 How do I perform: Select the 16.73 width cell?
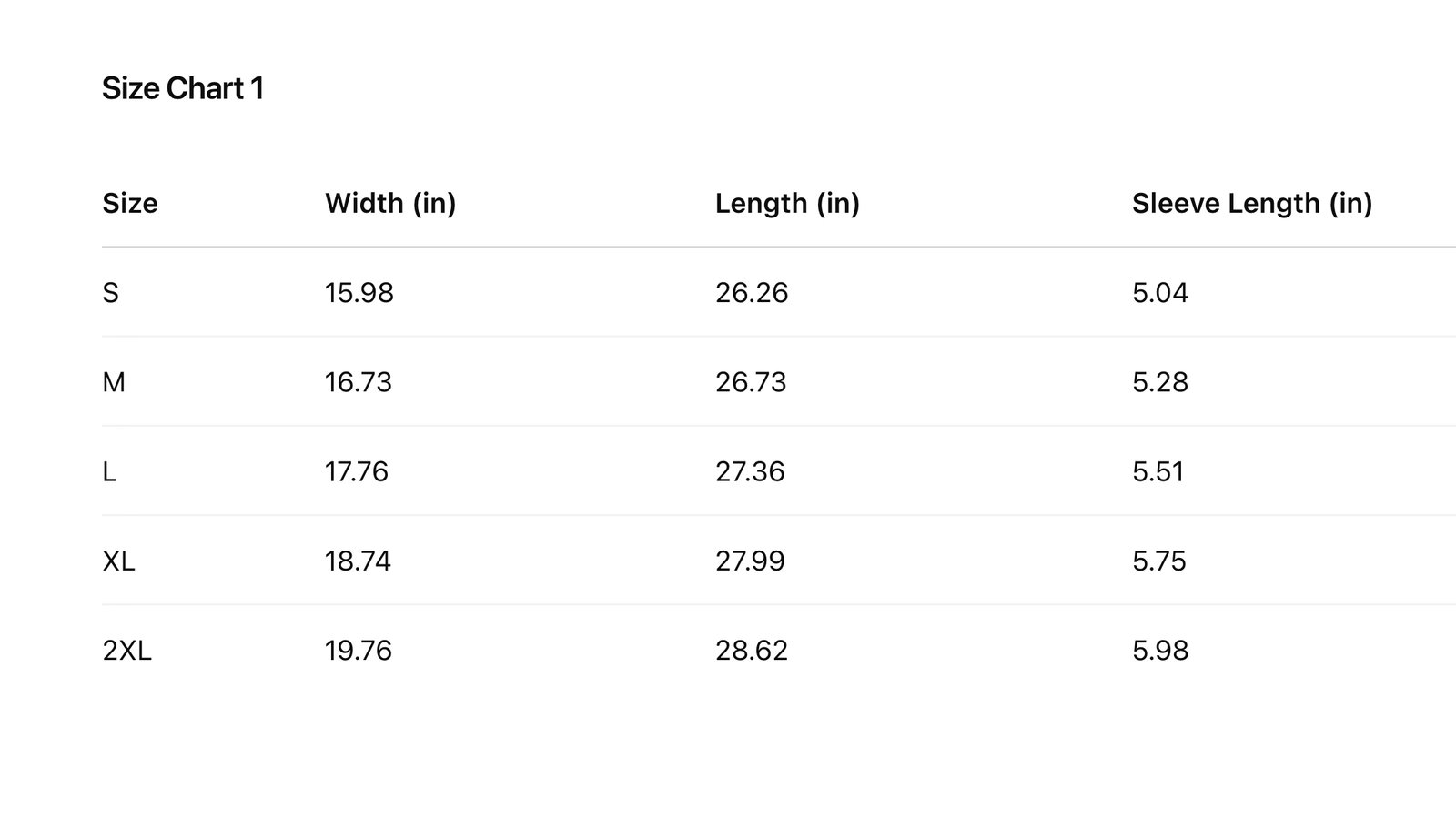[359, 382]
